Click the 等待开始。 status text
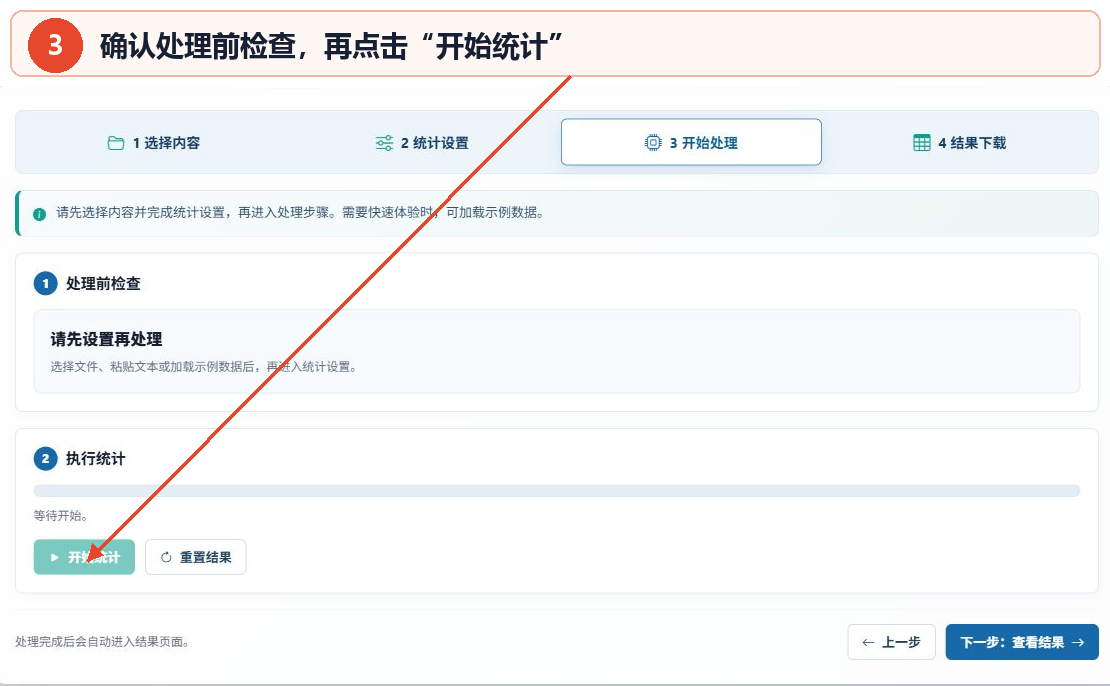This screenshot has height=686, width=1110. pyautogui.click(x=61, y=515)
